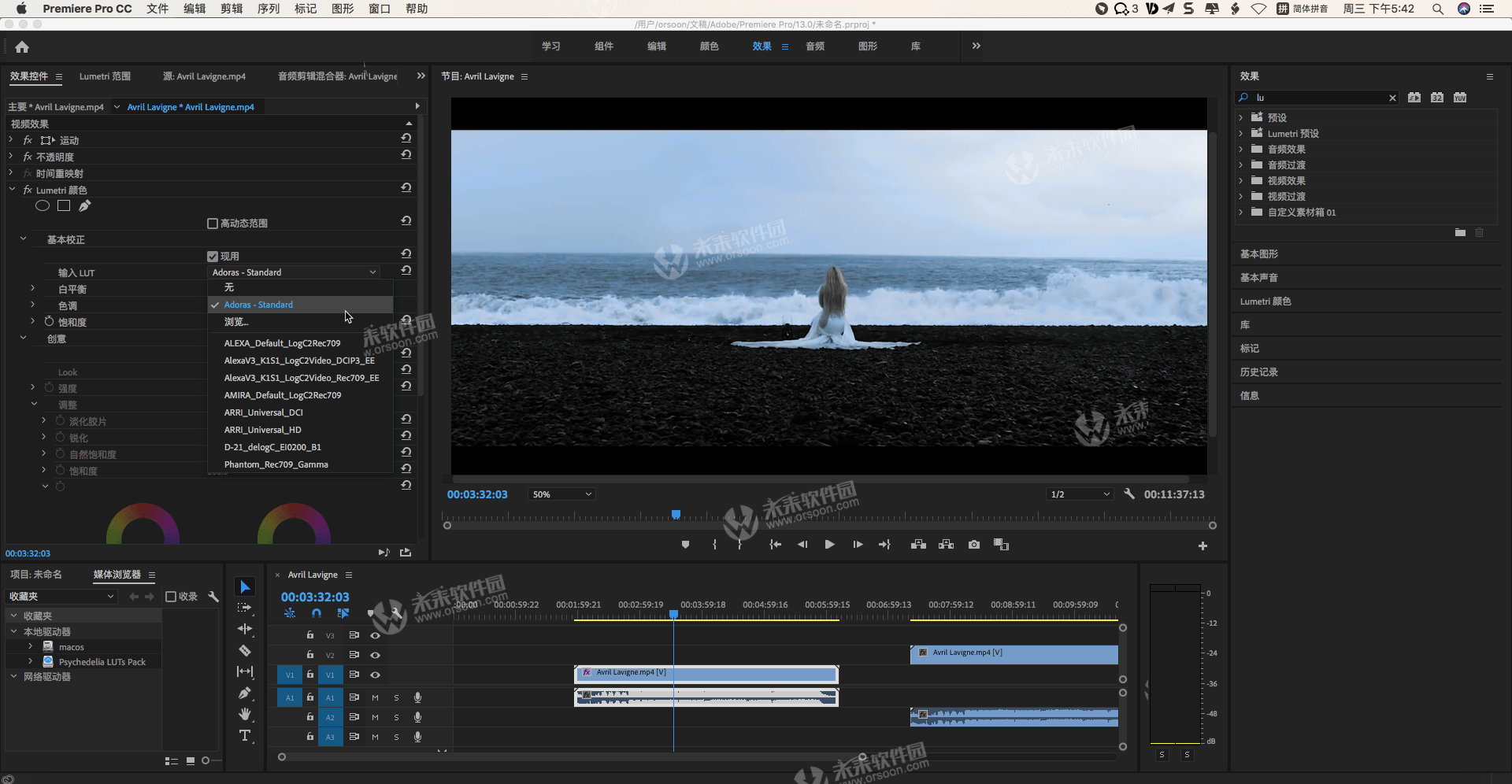The image size is (1512, 784).
Task: Select the Track Select Forward tool
Action: tap(245, 608)
